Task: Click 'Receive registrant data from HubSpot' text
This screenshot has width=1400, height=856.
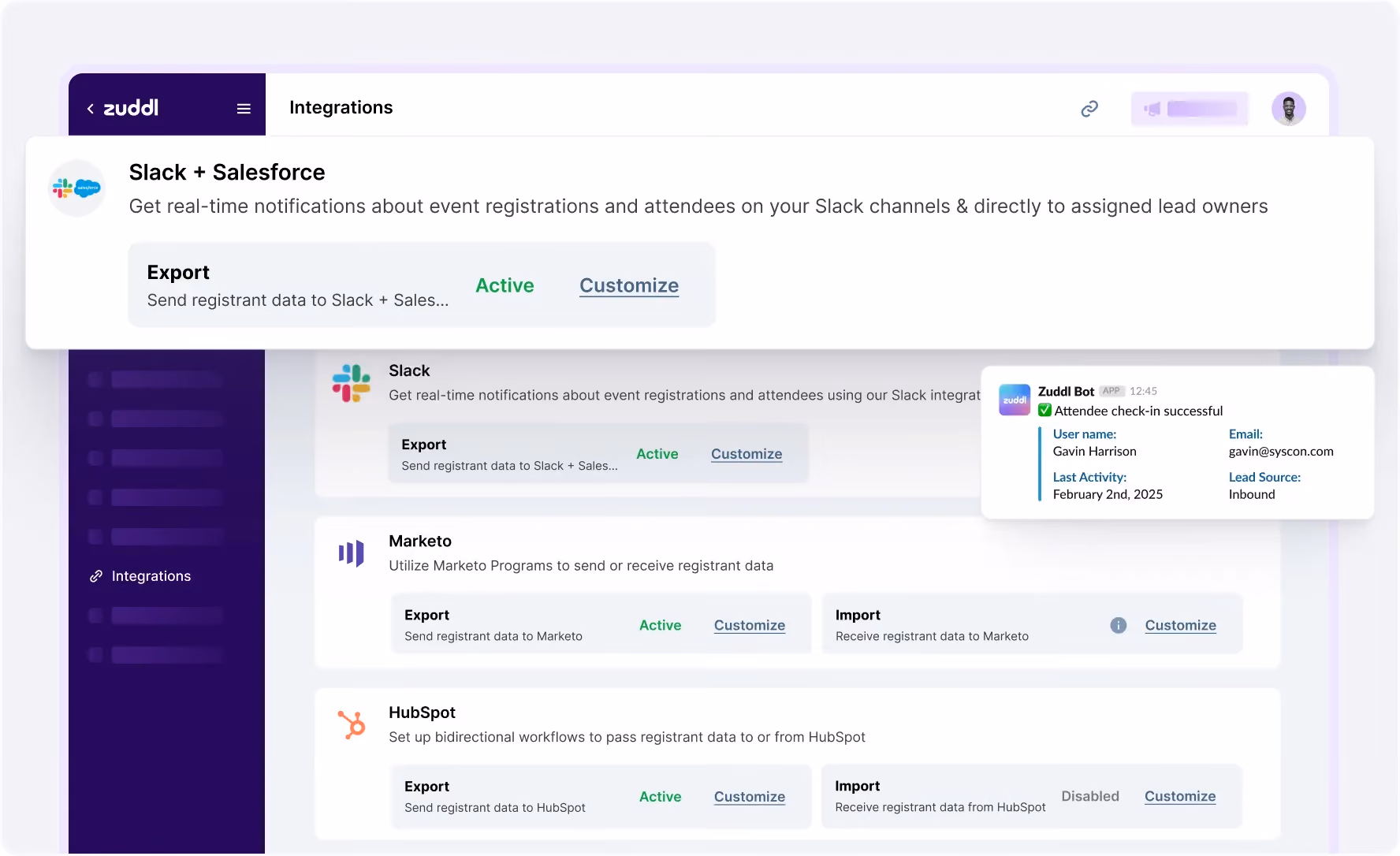Action: tap(940, 807)
